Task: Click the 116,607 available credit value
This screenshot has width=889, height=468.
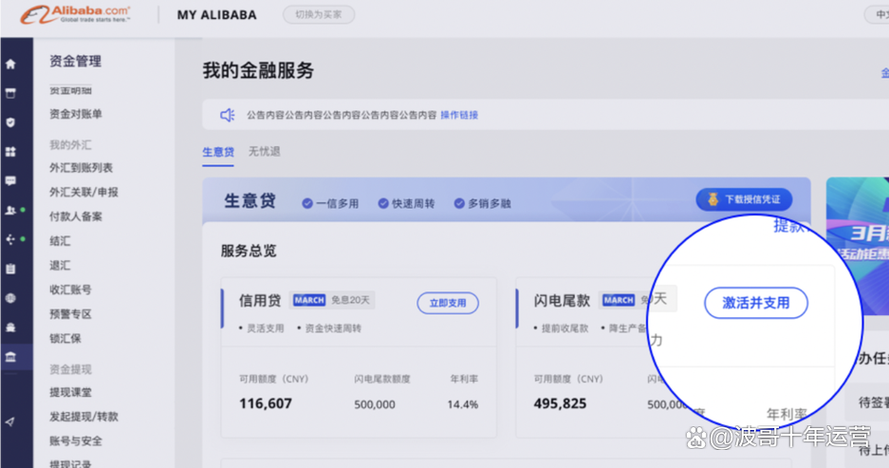Action: [265, 404]
